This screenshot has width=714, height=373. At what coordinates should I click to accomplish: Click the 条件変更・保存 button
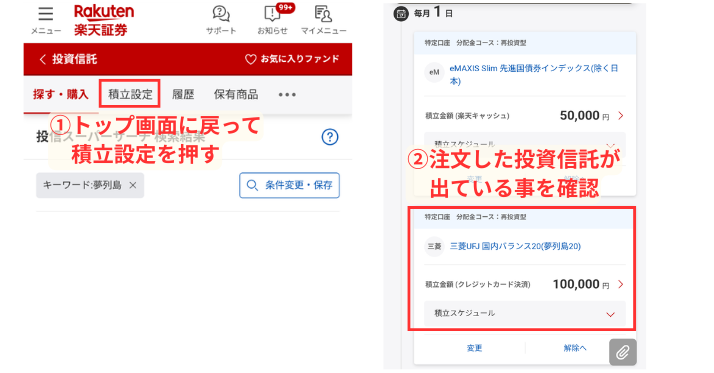(290, 185)
